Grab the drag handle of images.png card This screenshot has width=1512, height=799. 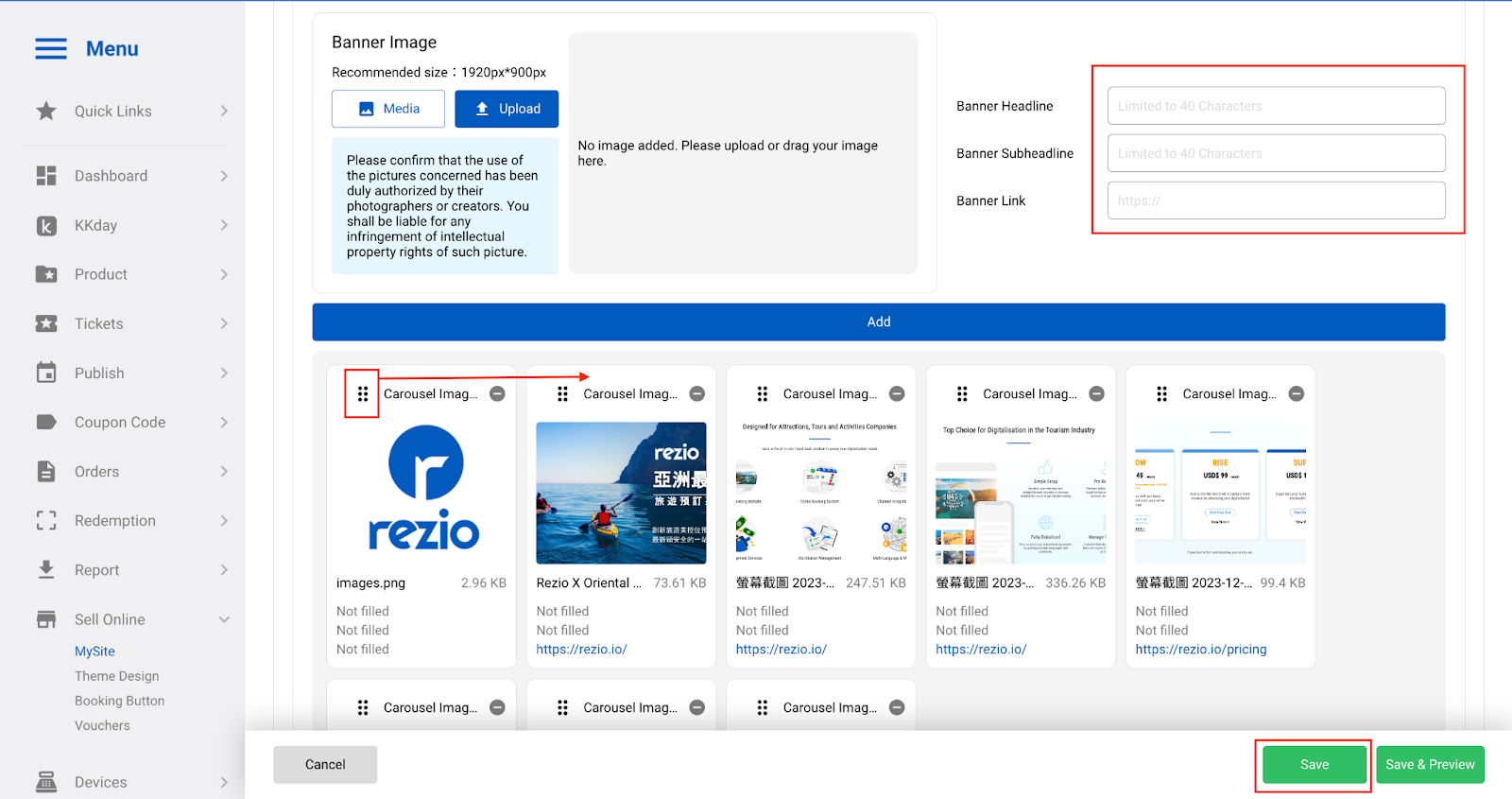click(363, 393)
